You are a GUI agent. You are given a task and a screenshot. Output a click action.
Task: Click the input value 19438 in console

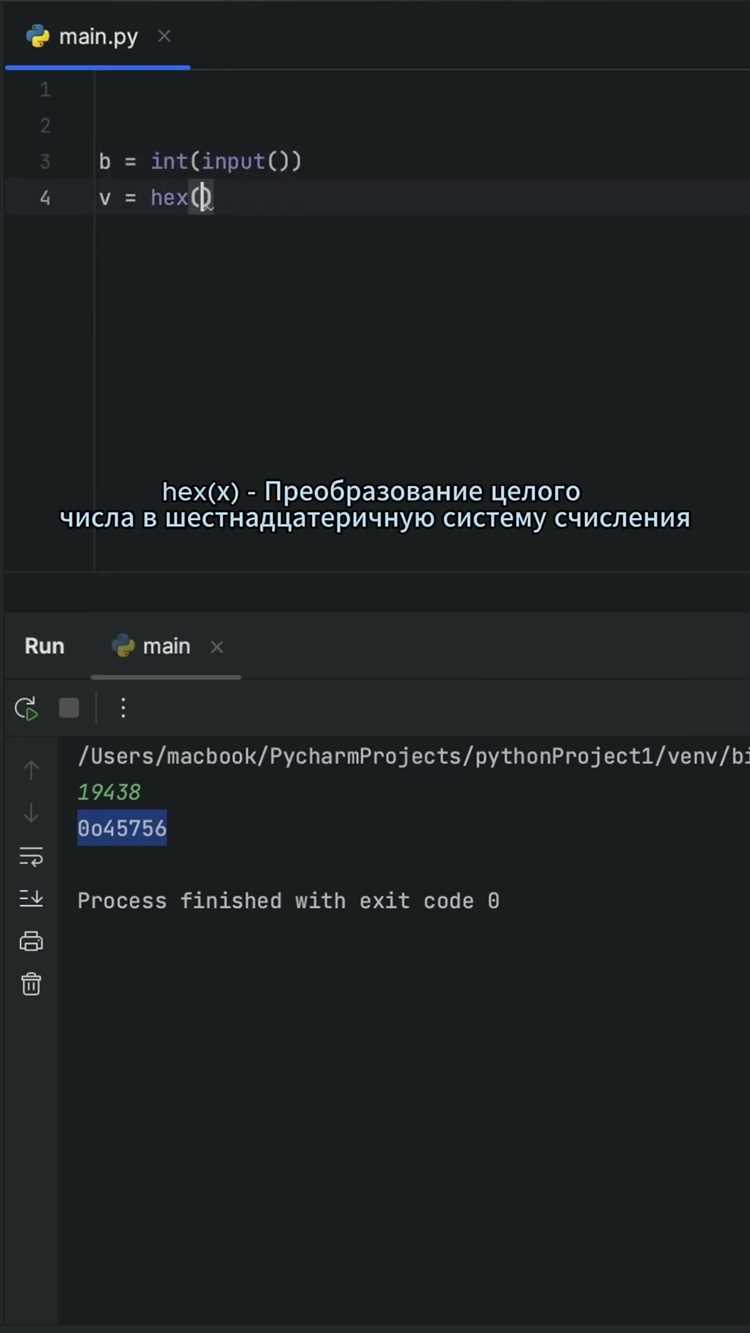109,792
